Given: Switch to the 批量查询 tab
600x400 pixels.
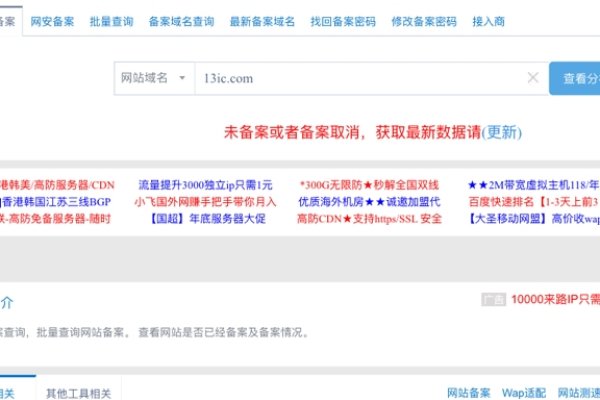Looking at the screenshot, I should (111, 21).
